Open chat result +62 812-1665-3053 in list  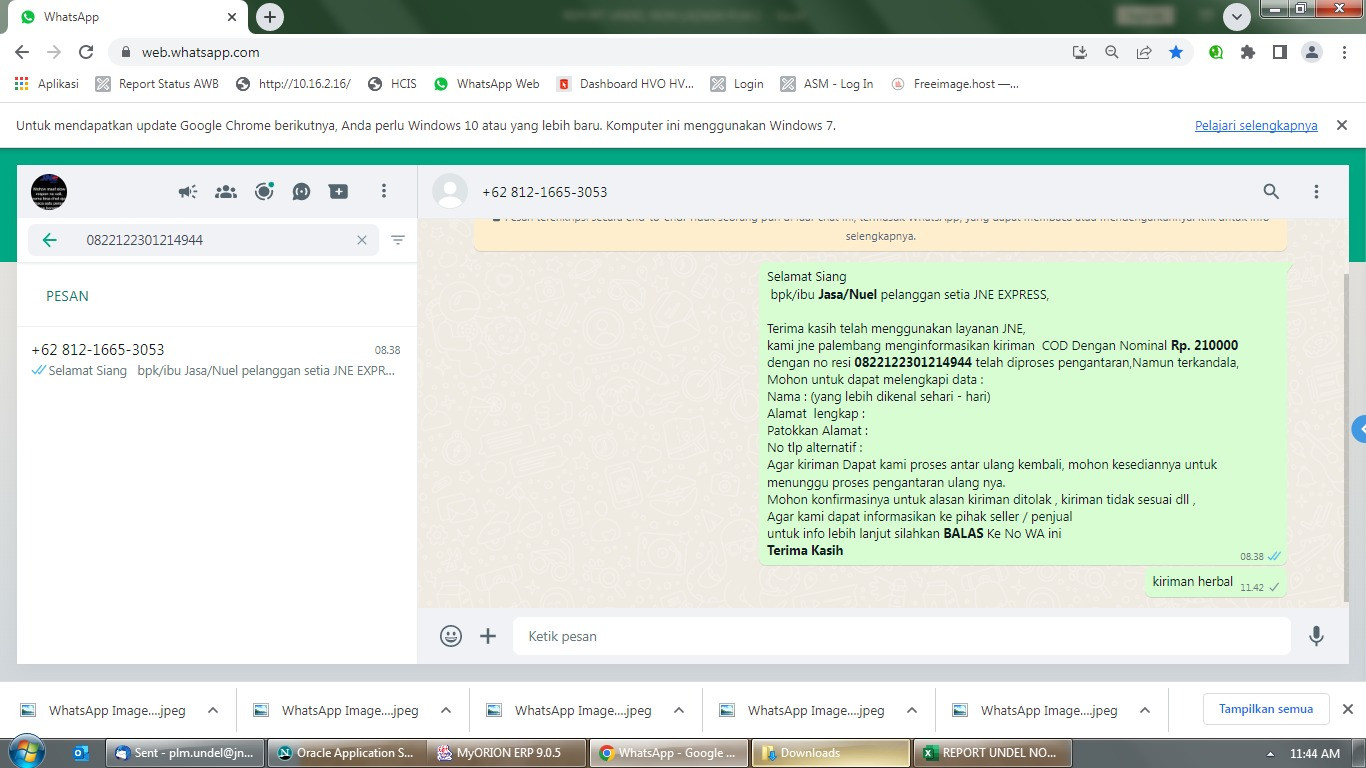(x=216, y=360)
